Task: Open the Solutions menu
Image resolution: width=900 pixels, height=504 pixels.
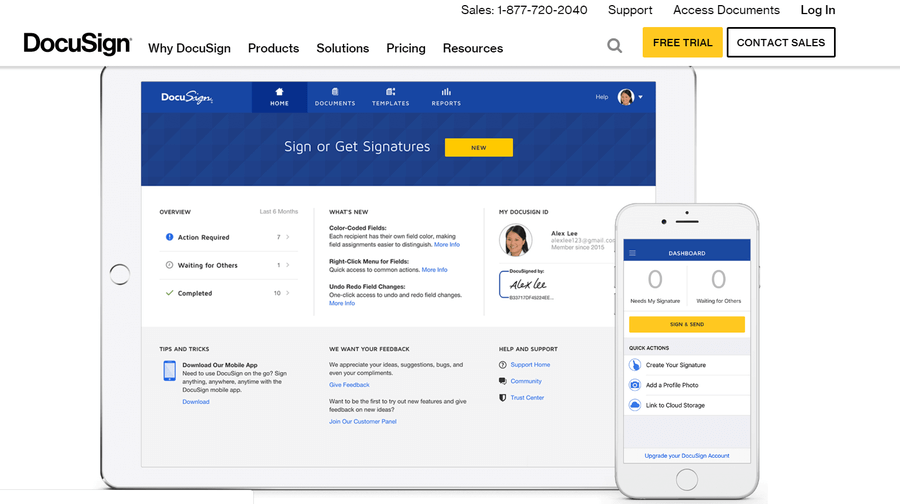Action: (x=343, y=48)
